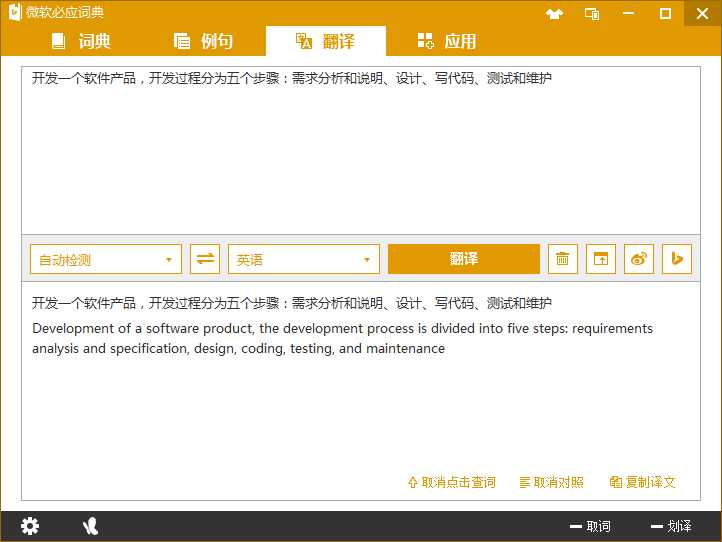The width and height of the screenshot is (722, 542).
Task: Toggle 取词 word capture
Action: point(590,526)
